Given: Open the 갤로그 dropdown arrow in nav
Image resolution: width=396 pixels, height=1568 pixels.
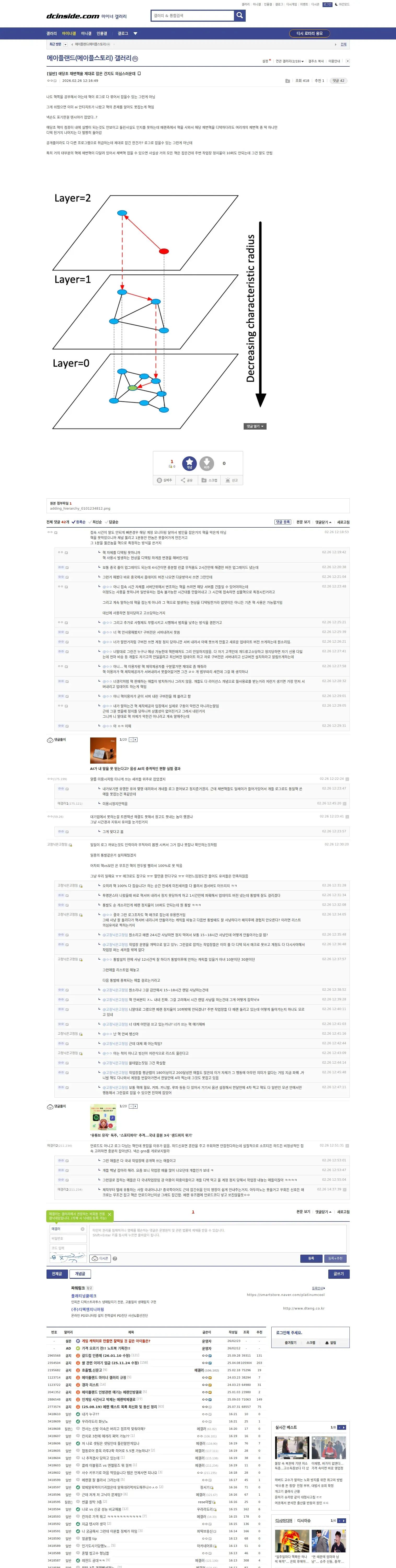Looking at the screenshot, I should click(135, 33).
